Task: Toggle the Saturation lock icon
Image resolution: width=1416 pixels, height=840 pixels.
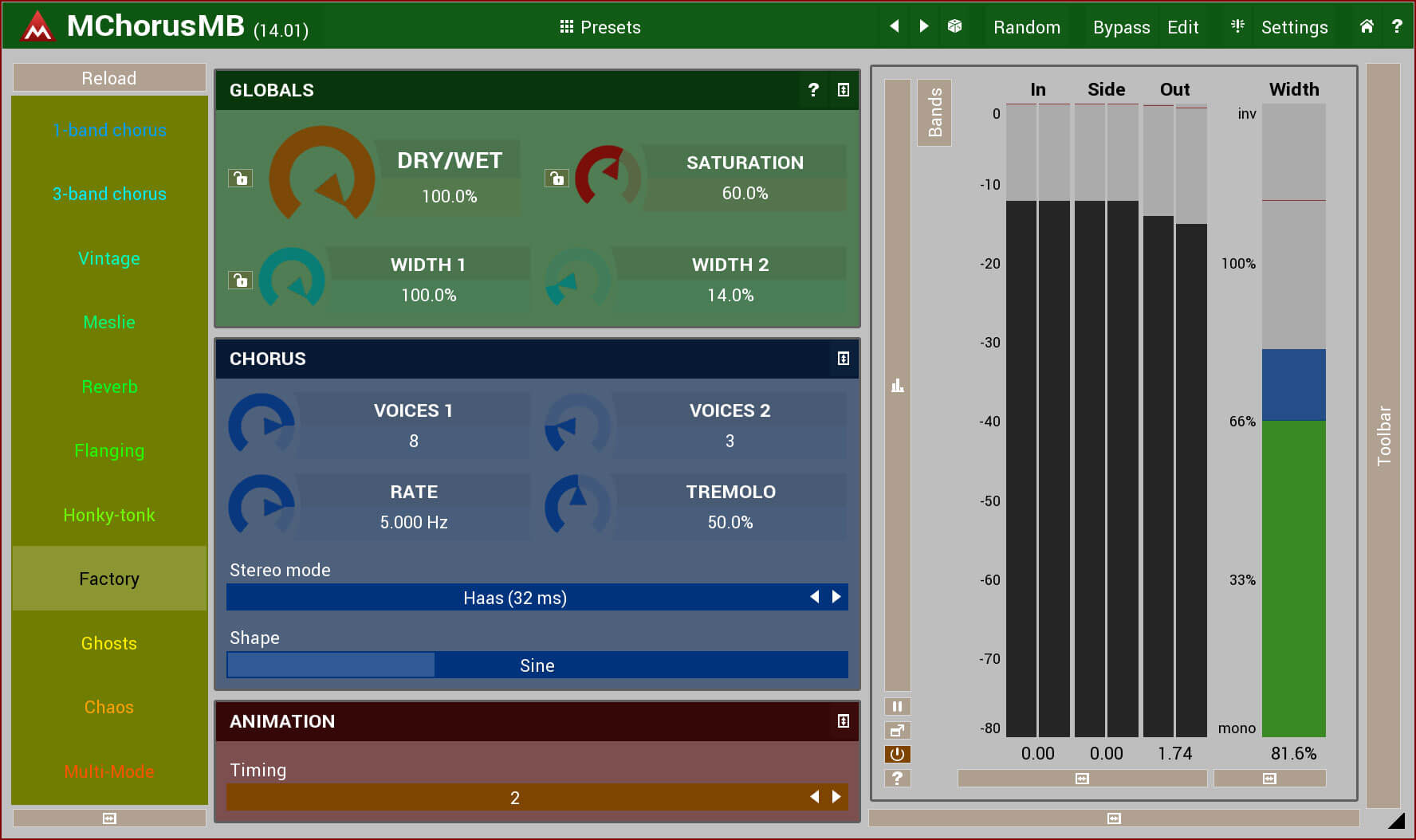Action: click(557, 178)
